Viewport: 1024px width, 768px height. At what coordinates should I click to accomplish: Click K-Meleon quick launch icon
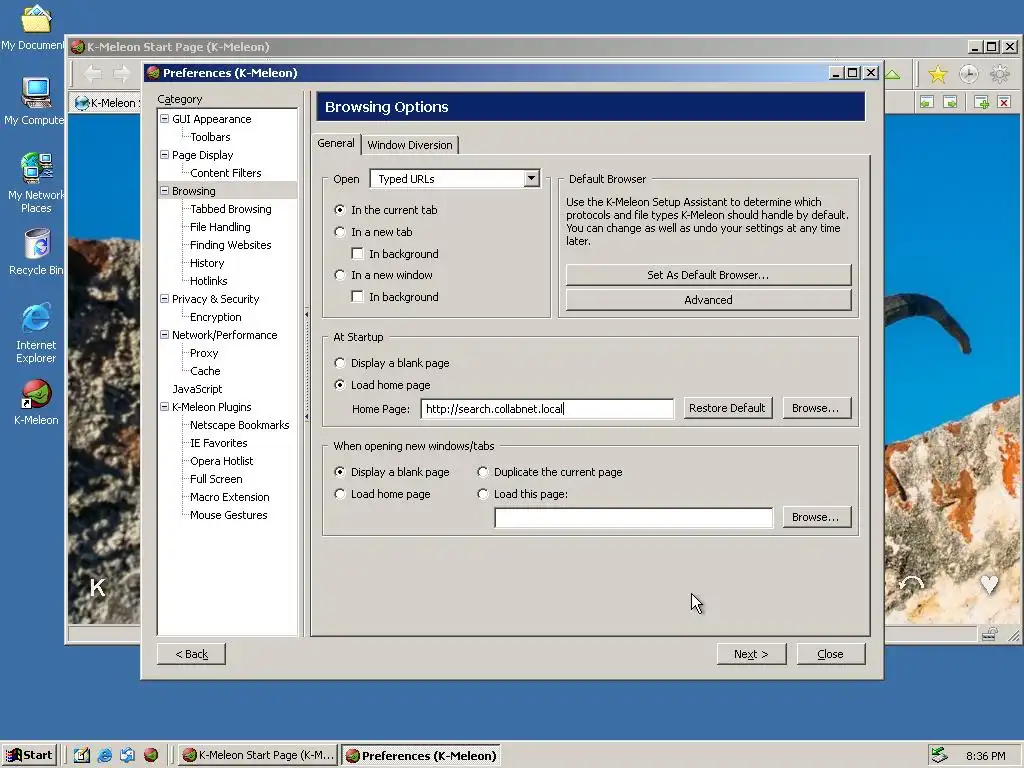coord(151,755)
